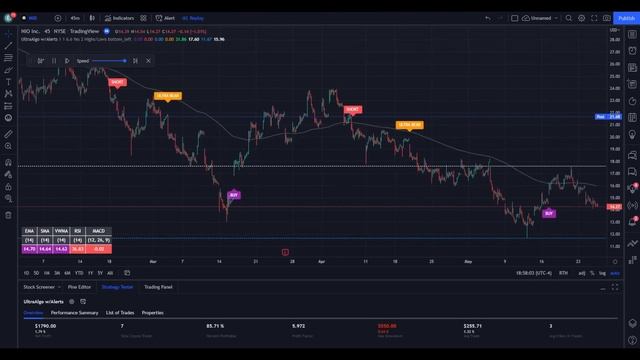Open the Performance Summary subtab
The image size is (640, 360).
click(x=74, y=313)
